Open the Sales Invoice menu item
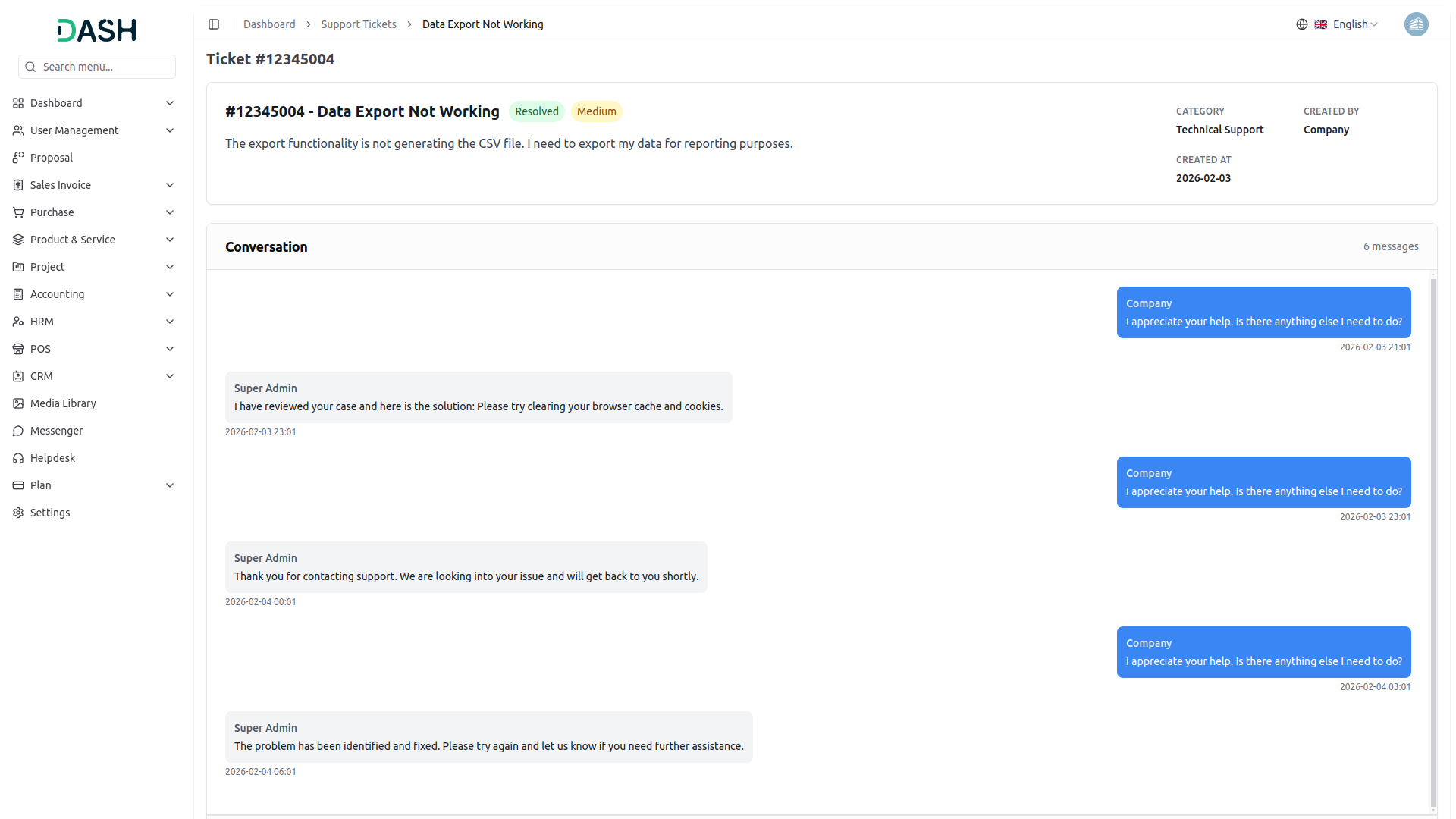Image resolution: width=1456 pixels, height=819 pixels. point(61,185)
